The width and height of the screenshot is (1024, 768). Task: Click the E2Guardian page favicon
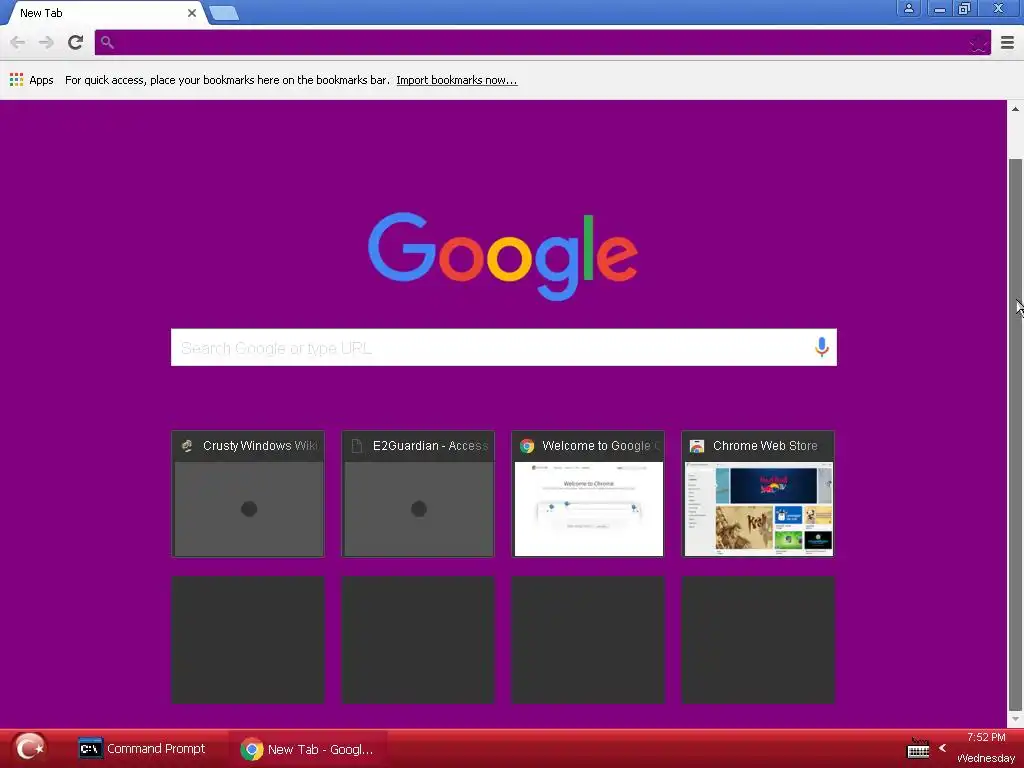point(357,446)
